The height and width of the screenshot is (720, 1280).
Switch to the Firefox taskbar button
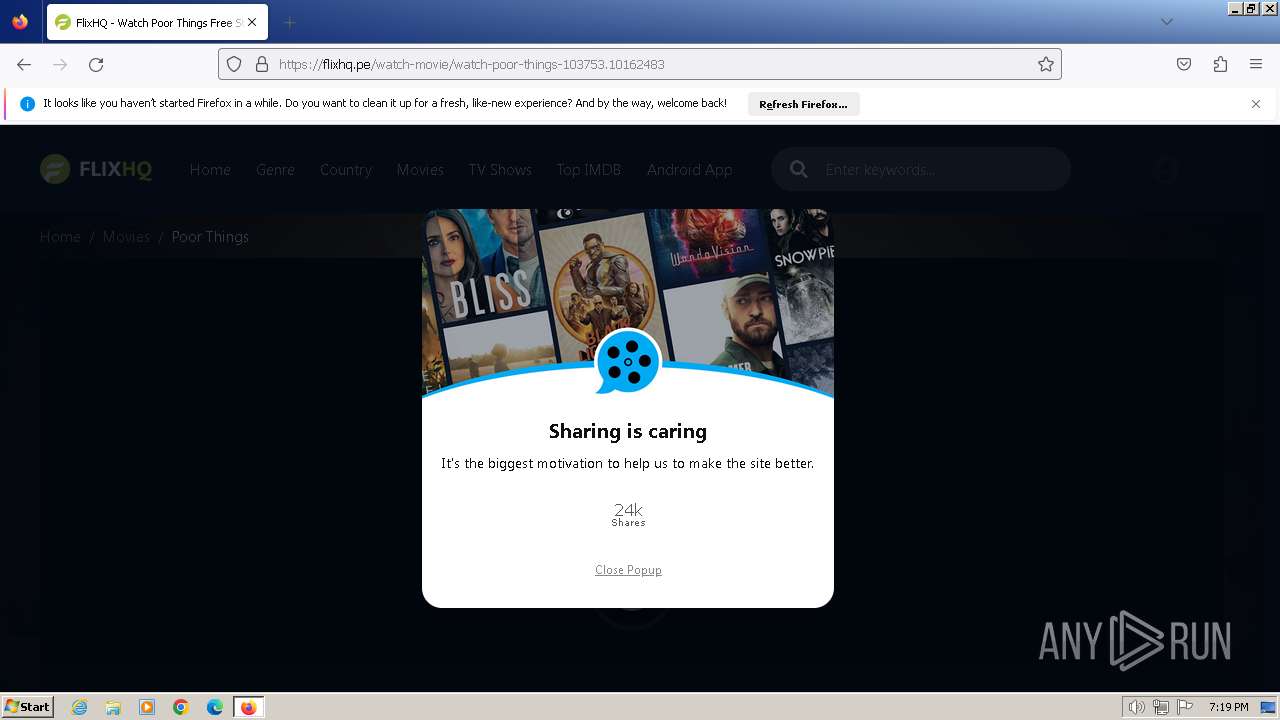point(248,707)
